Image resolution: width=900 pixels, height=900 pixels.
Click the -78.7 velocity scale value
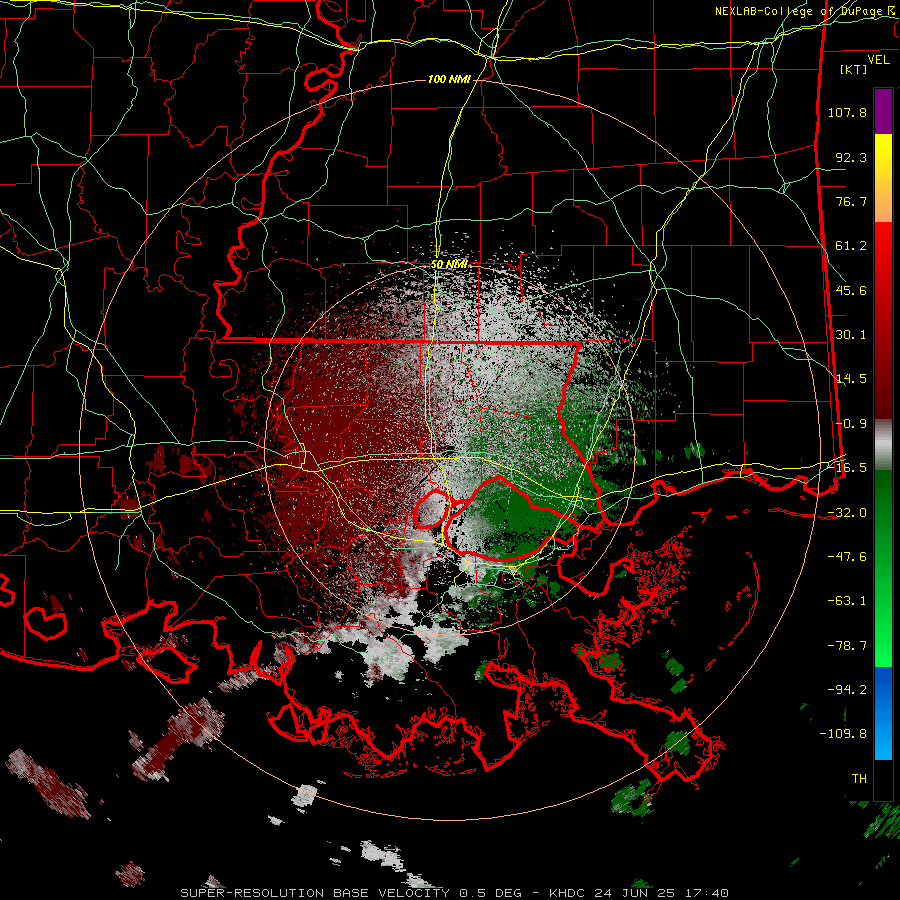pos(847,646)
